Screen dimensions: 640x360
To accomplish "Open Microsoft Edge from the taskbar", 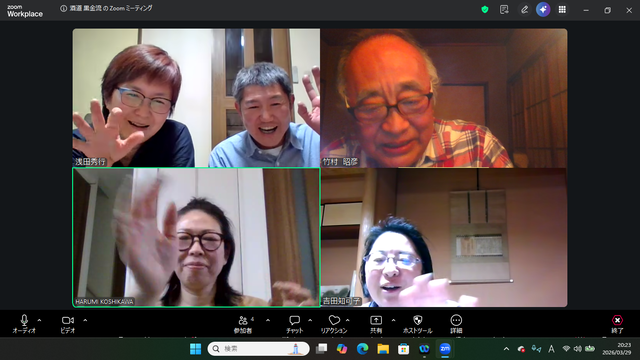I will [362, 349].
